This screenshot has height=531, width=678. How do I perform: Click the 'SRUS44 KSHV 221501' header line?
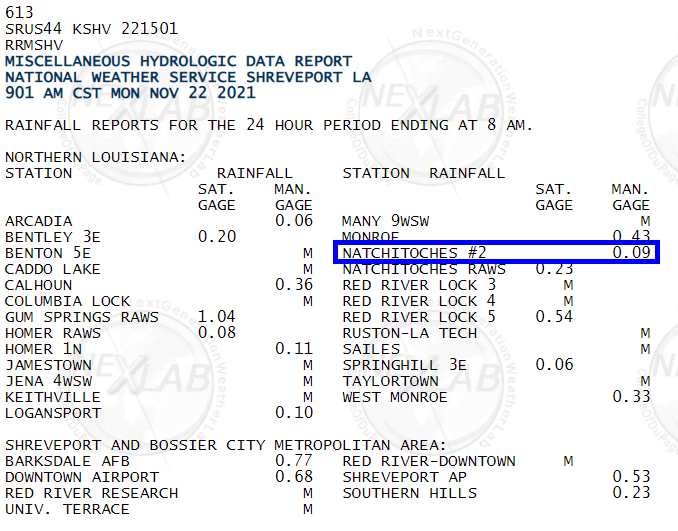[x=91, y=29]
